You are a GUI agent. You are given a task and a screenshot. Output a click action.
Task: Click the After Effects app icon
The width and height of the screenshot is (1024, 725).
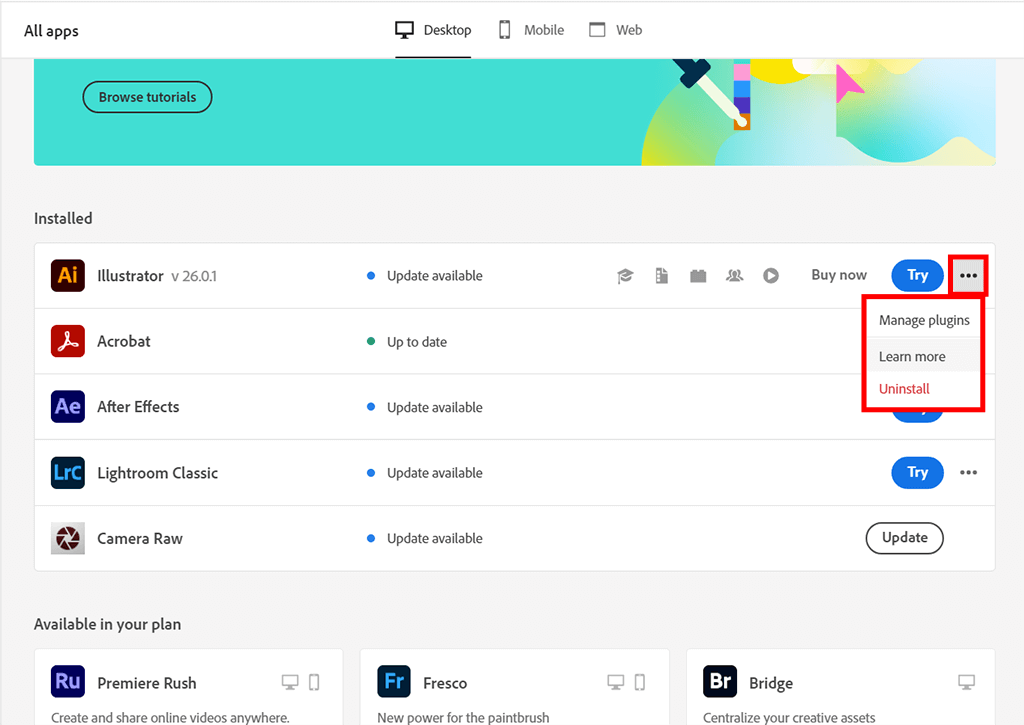pyautogui.click(x=68, y=406)
